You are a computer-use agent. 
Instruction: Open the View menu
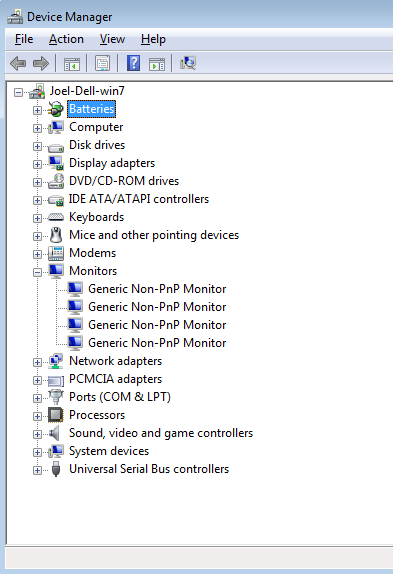(112, 39)
